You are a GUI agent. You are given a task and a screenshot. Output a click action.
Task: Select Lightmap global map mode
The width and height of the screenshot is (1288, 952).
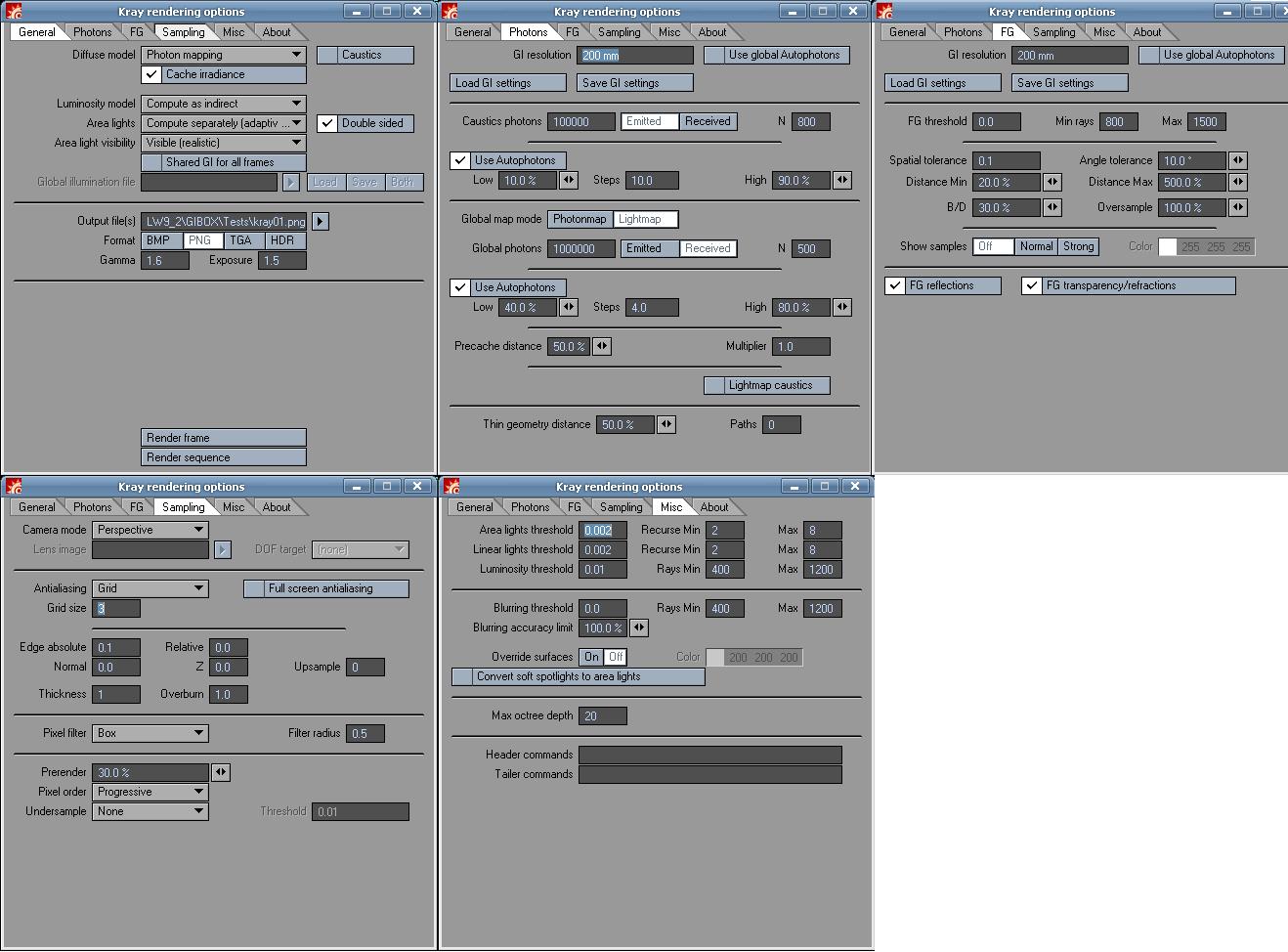(645, 219)
